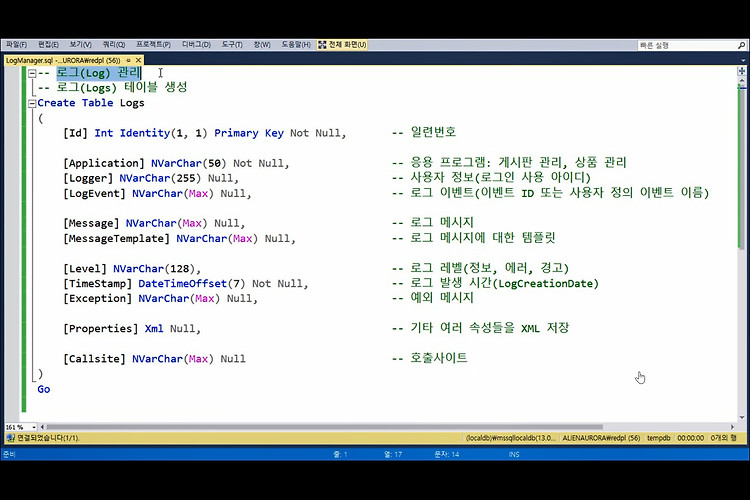The height and width of the screenshot is (500, 750).
Task: Close the LogManager.sql tab
Action: coord(138,60)
